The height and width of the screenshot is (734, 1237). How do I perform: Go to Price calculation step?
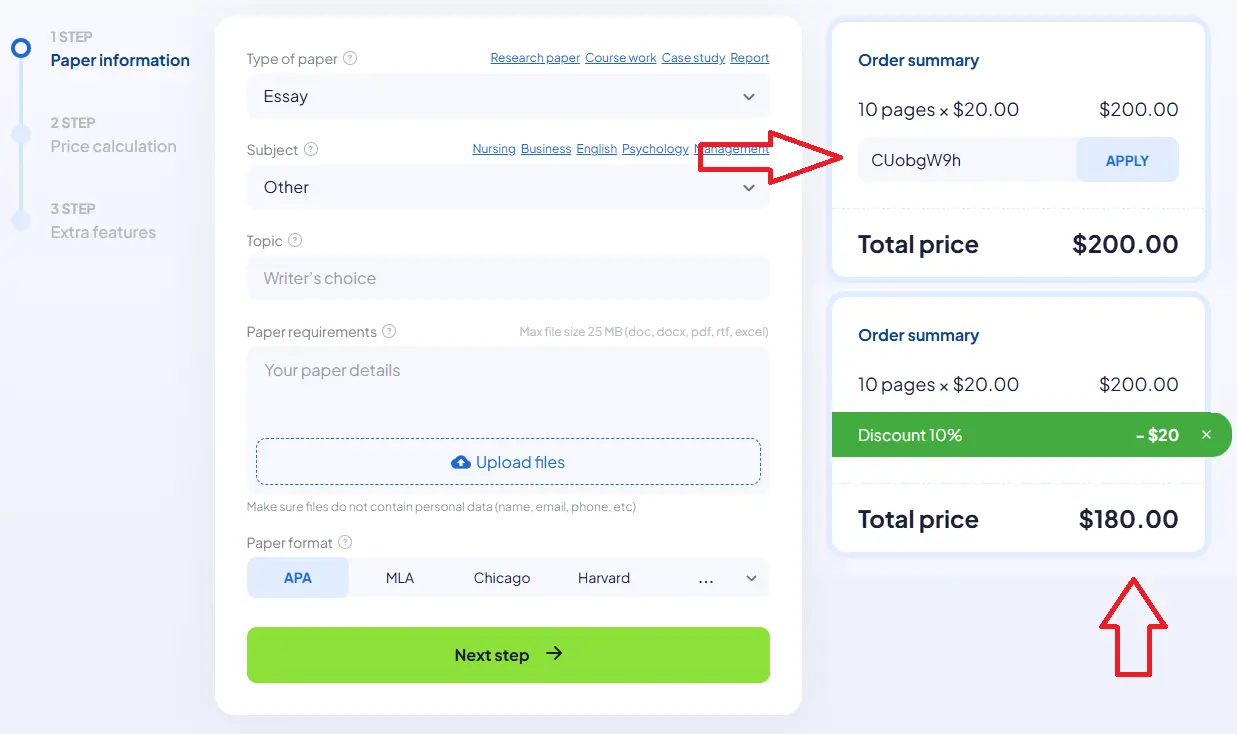pyautogui.click(x=113, y=146)
